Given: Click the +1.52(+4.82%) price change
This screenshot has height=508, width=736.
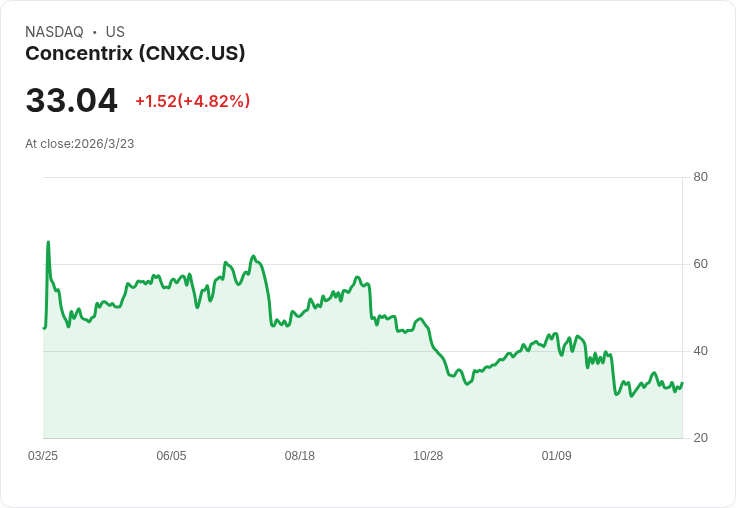Looking at the screenshot, I should 192,101.
